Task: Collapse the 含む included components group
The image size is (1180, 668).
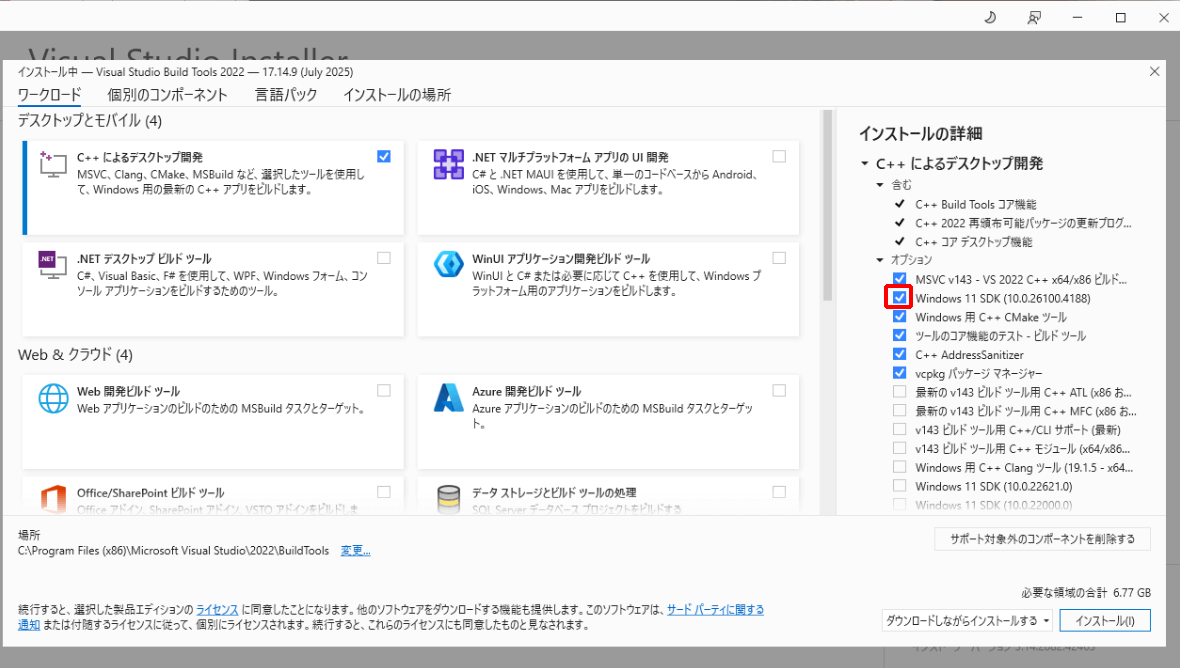Action: pyautogui.click(x=880, y=185)
